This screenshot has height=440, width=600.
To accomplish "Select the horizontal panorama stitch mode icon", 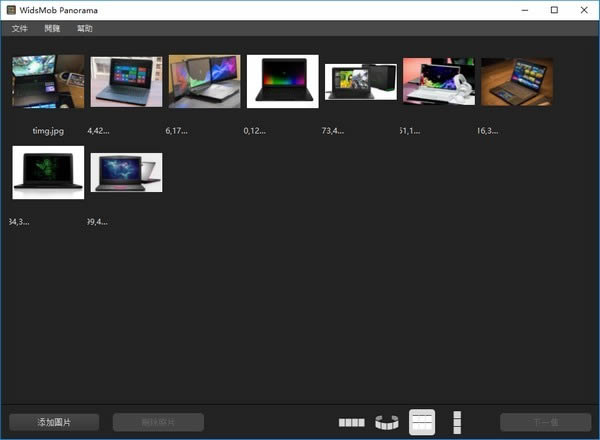I will click(351, 422).
